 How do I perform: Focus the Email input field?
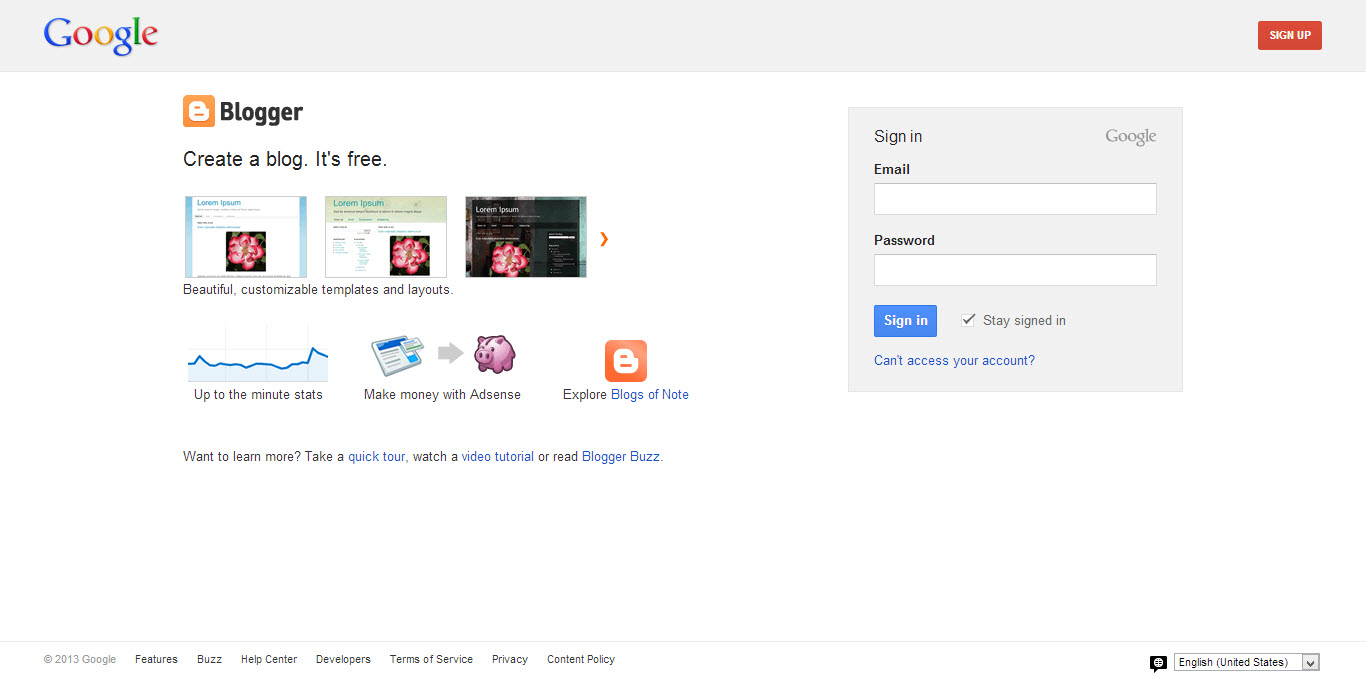coord(1015,199)
